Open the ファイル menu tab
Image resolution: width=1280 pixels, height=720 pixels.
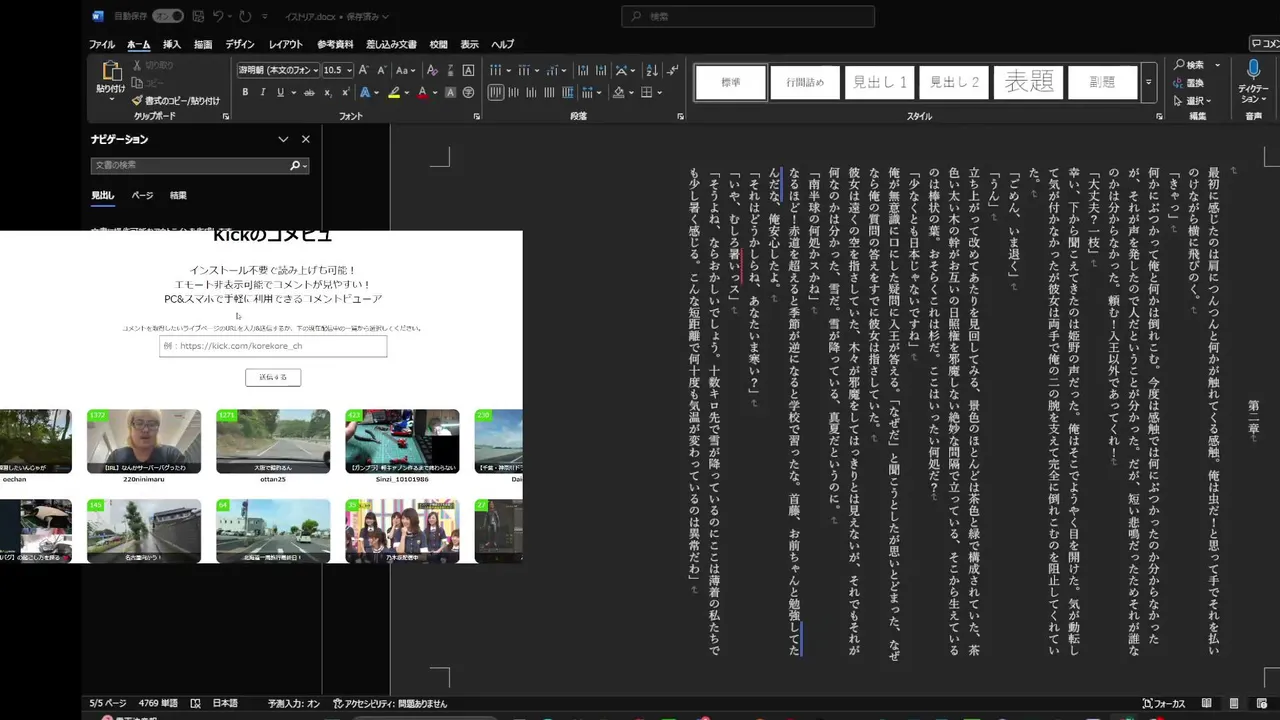(x=102, y=44)
